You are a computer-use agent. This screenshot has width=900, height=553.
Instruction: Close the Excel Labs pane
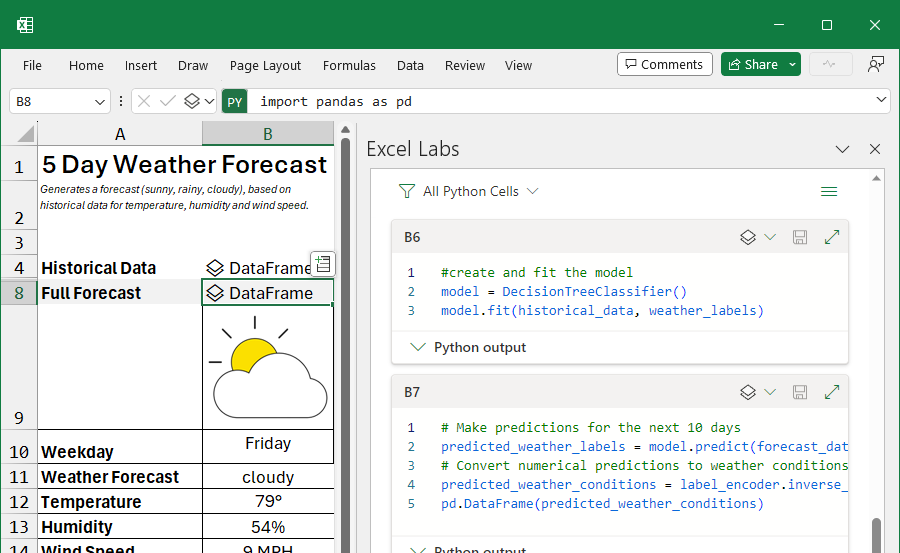tap(875, 149)
